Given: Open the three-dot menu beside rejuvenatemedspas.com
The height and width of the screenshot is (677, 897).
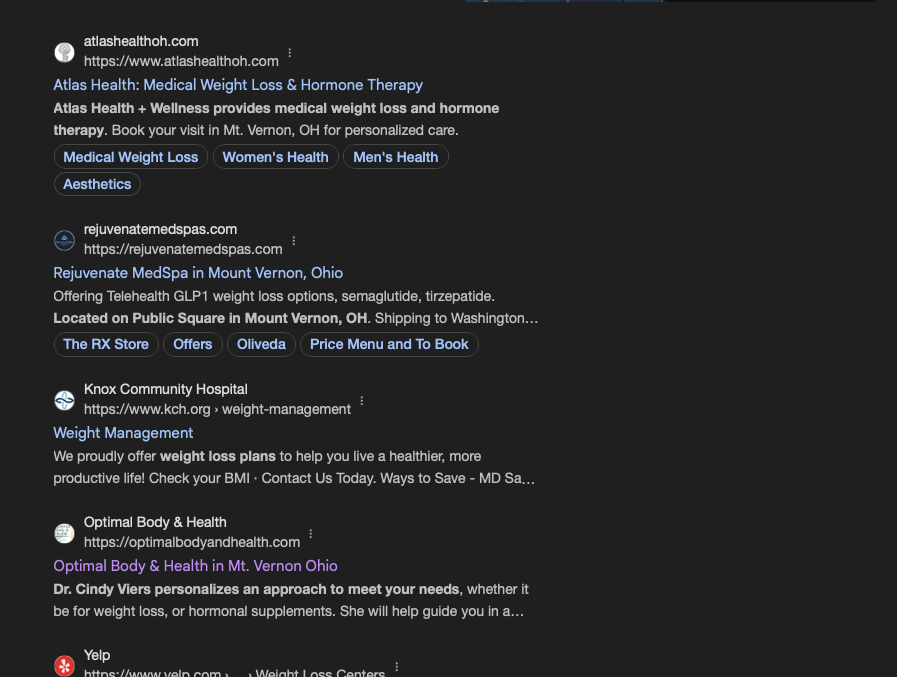Looking at the screenshot, I should [x=294, y=241].
